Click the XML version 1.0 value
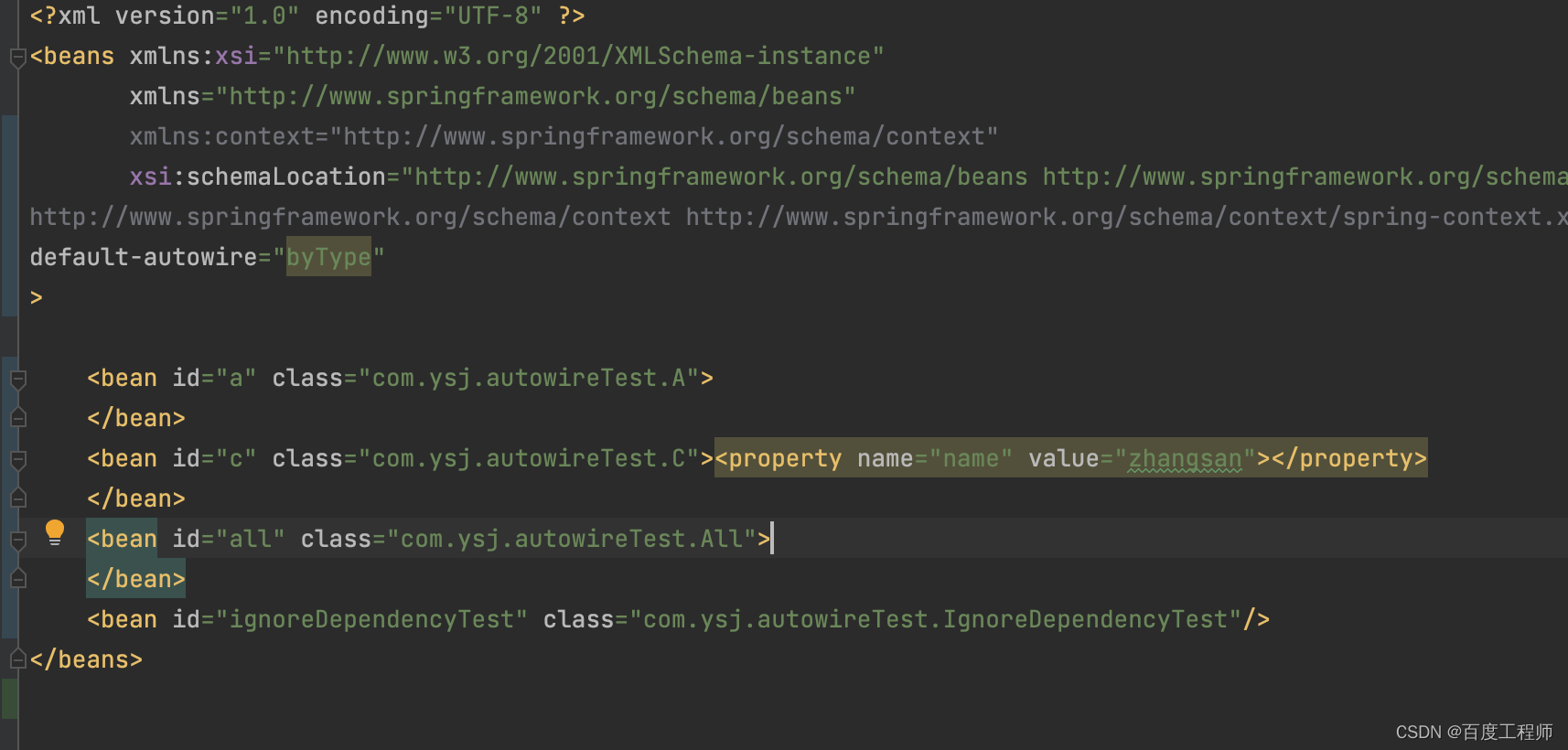This screenshot has width=1568, height=750. [x=264, y=16]
